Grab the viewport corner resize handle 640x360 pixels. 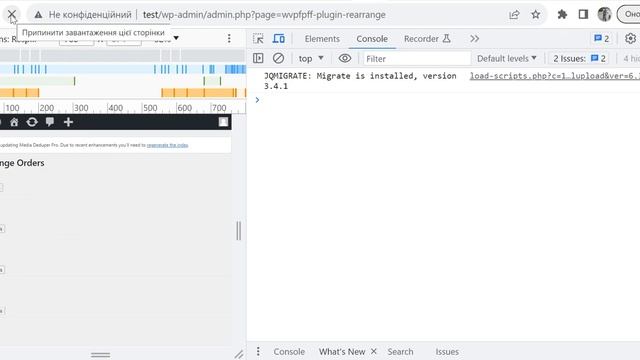(239, 354)
